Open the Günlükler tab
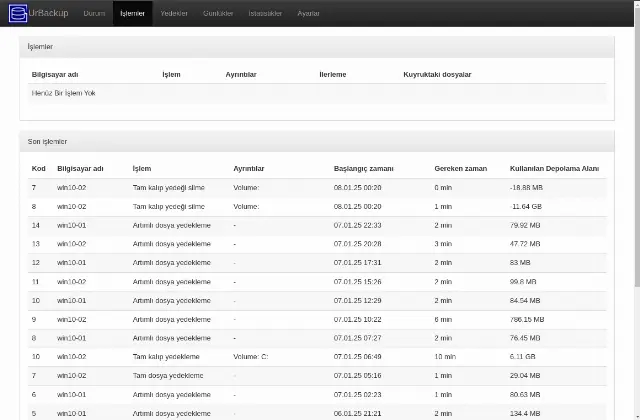Image resolution: width=640 pixels, height=420 pixels. [218, 13]
